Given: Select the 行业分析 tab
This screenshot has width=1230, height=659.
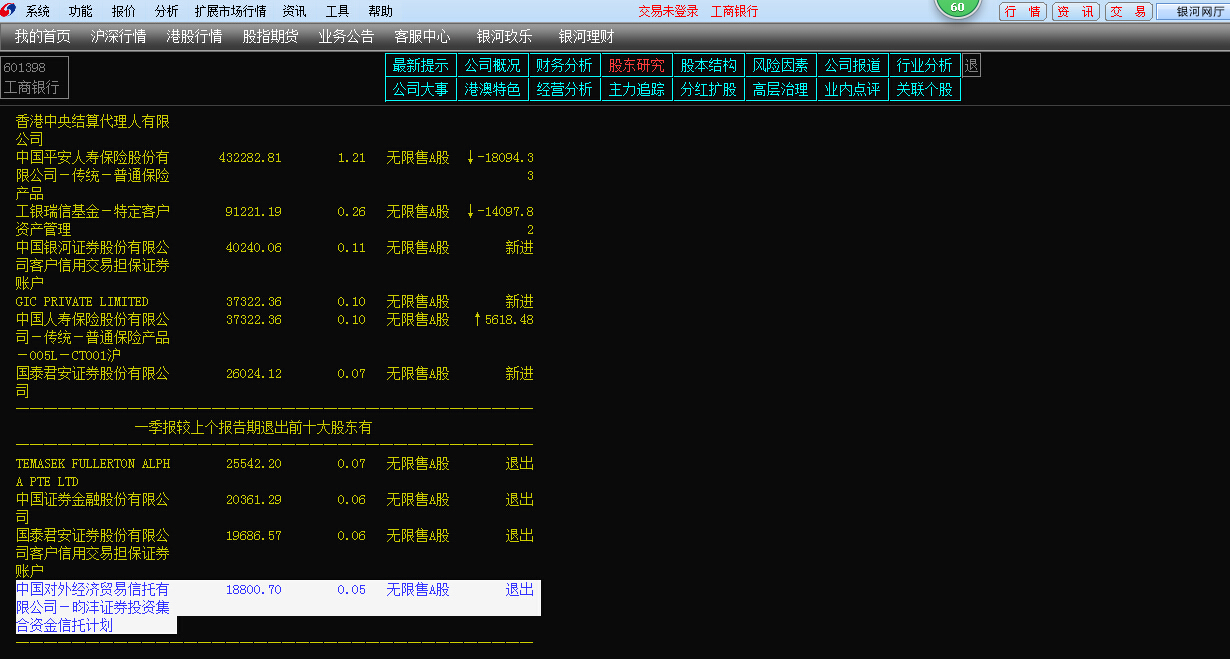Looking at the screenshot, I should coord(925,65).
